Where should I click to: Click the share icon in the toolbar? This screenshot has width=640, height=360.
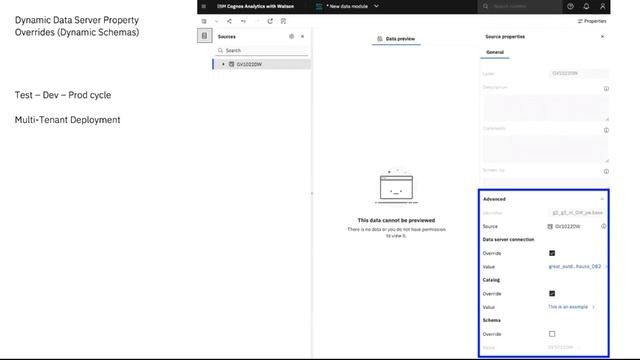(x=229, y=21)
